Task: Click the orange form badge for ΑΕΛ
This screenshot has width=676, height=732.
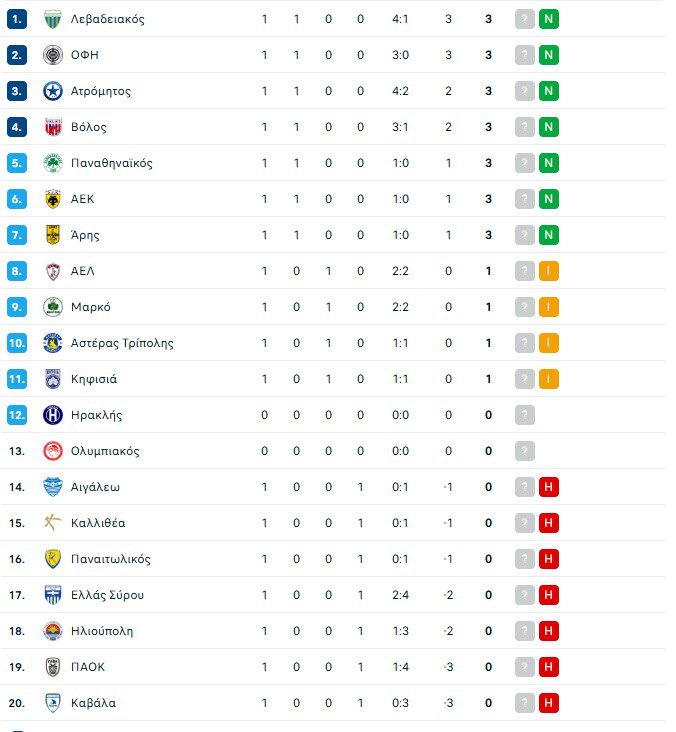Action: [548, 271]
